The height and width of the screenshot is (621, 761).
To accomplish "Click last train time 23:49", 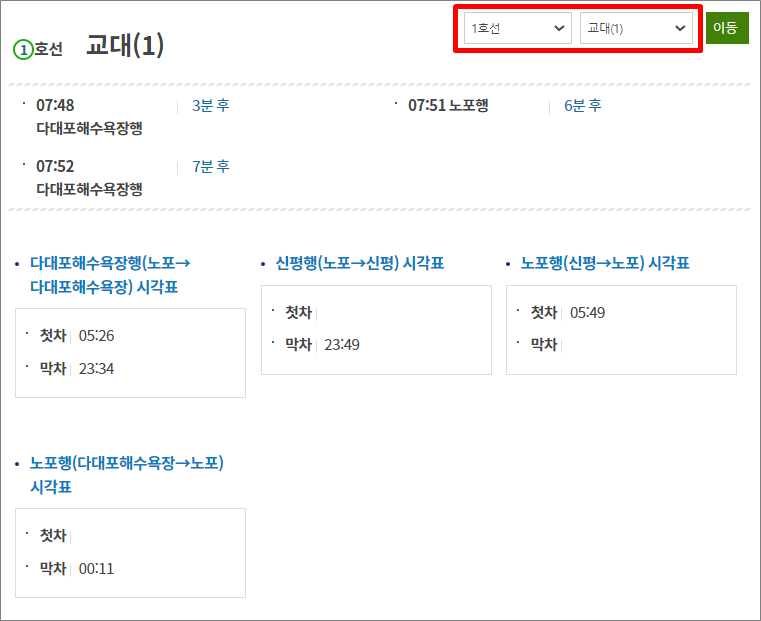I will pyautogui.click(x=342, y=345).
